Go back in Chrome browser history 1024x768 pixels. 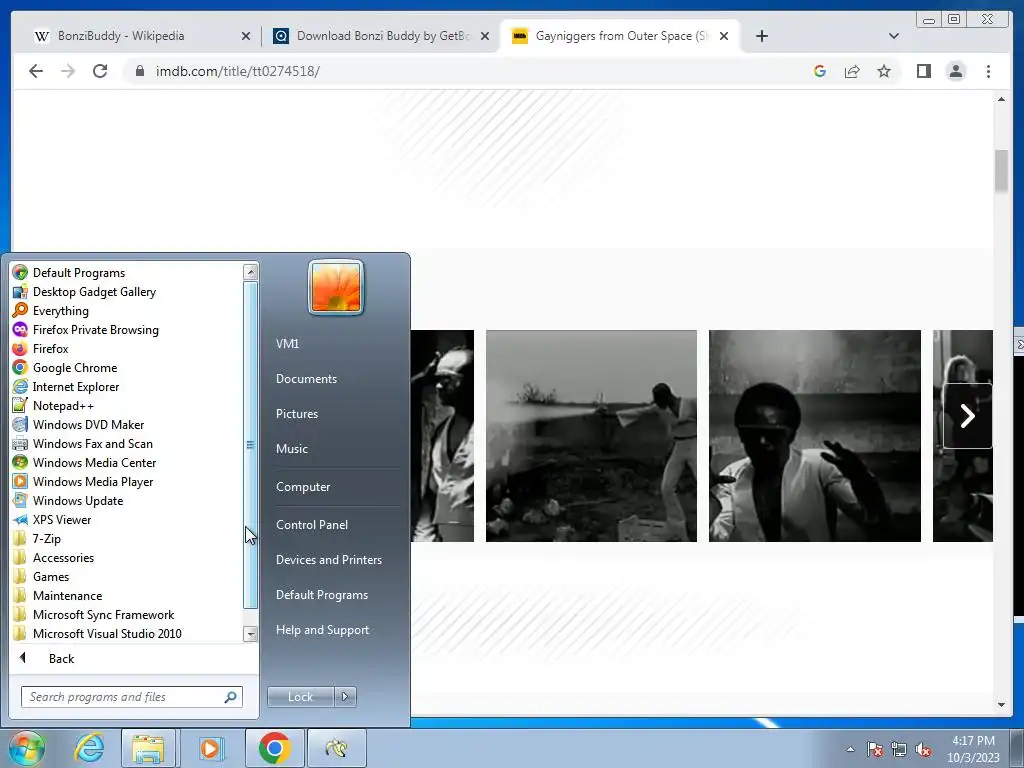pyautogui.click(x=36, y=71)
